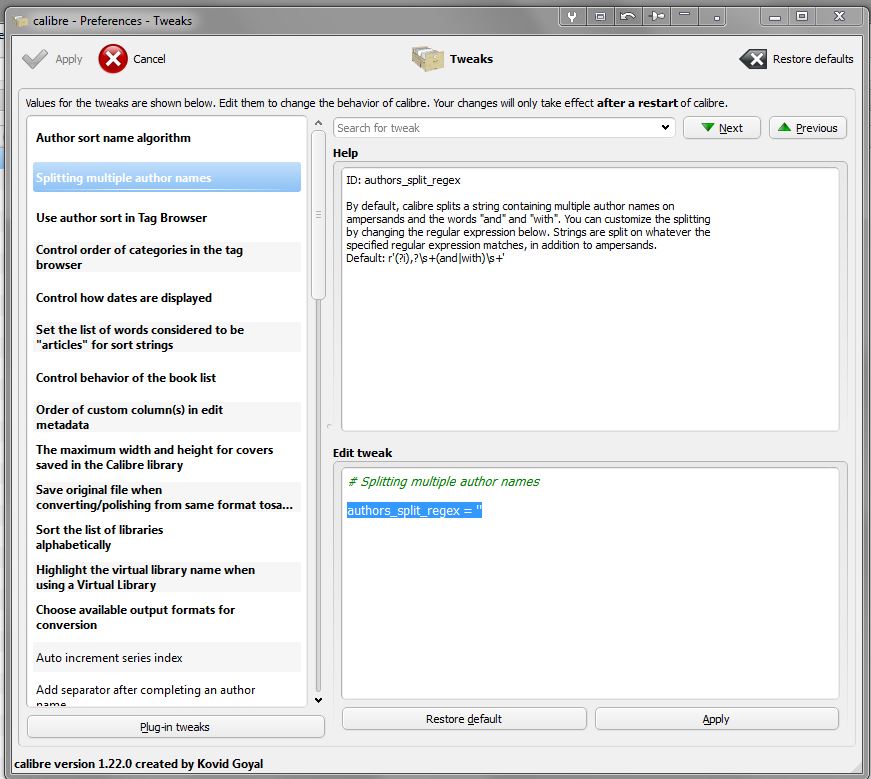Select 'Choose available output formats for conversion'
This screenshot has width=871, height=779.
point(167,617)
